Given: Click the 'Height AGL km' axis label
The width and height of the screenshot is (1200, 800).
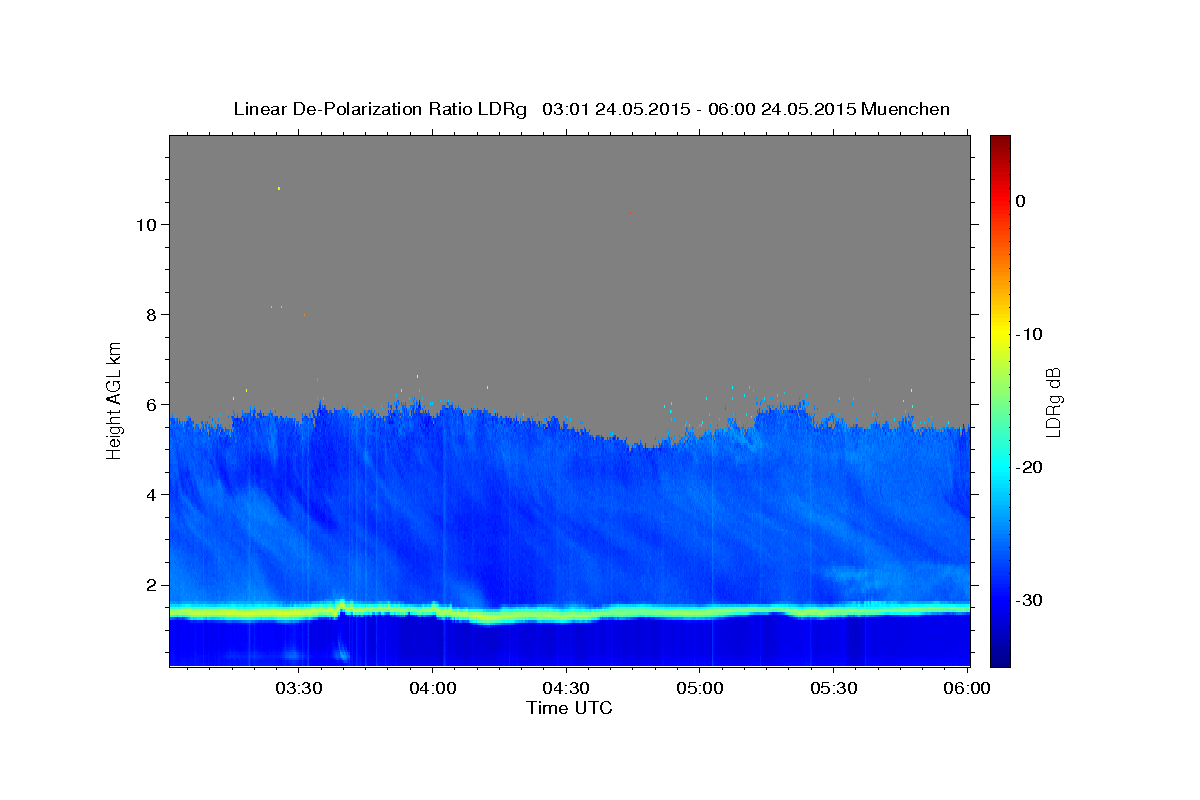Looking at the screenshot, I should point(115,400).
